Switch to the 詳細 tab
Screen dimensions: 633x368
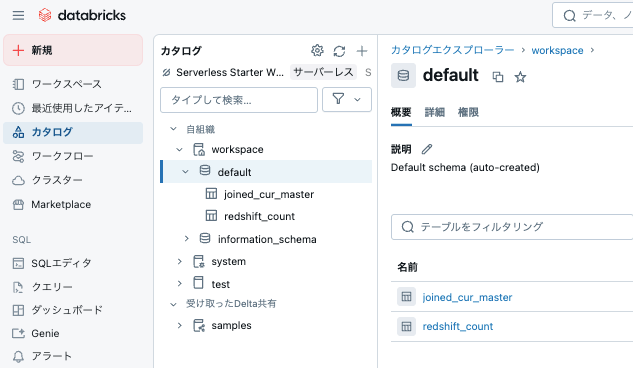(435, 112)
